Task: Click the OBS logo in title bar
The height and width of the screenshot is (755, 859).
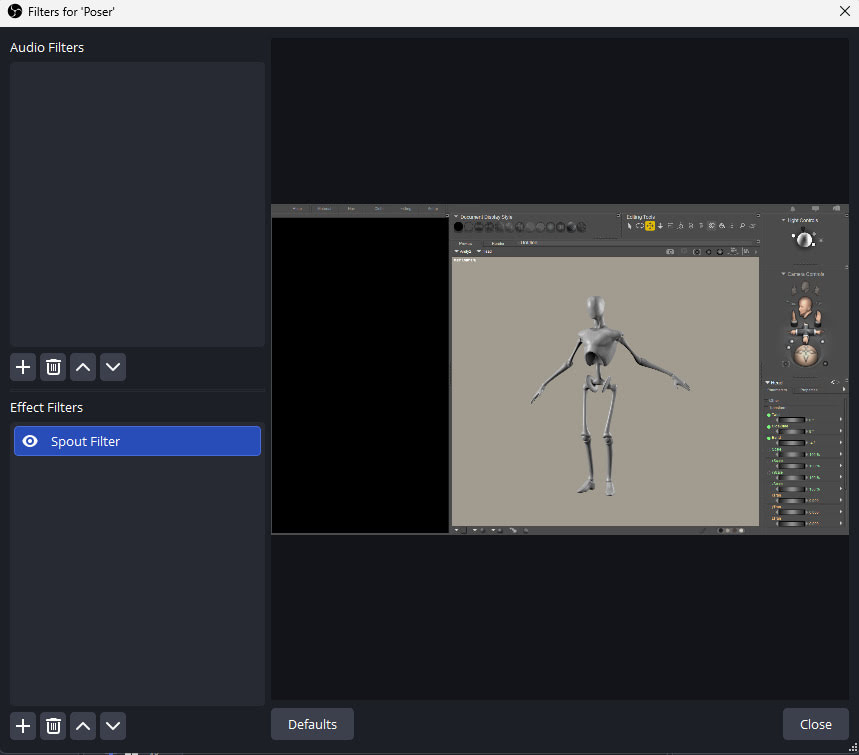Action: click(x=15, y=11)
